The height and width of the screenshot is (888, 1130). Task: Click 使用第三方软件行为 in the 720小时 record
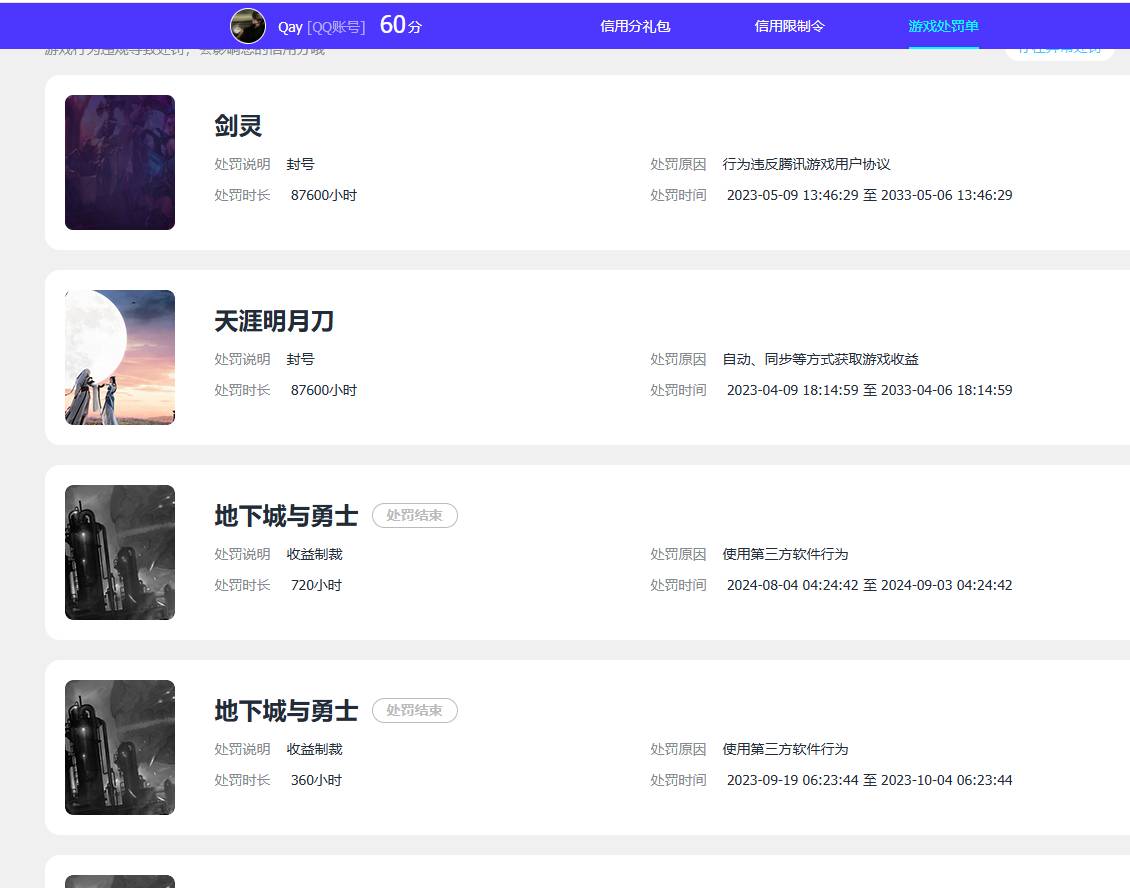pyautogui.click(x=786, y=554)
